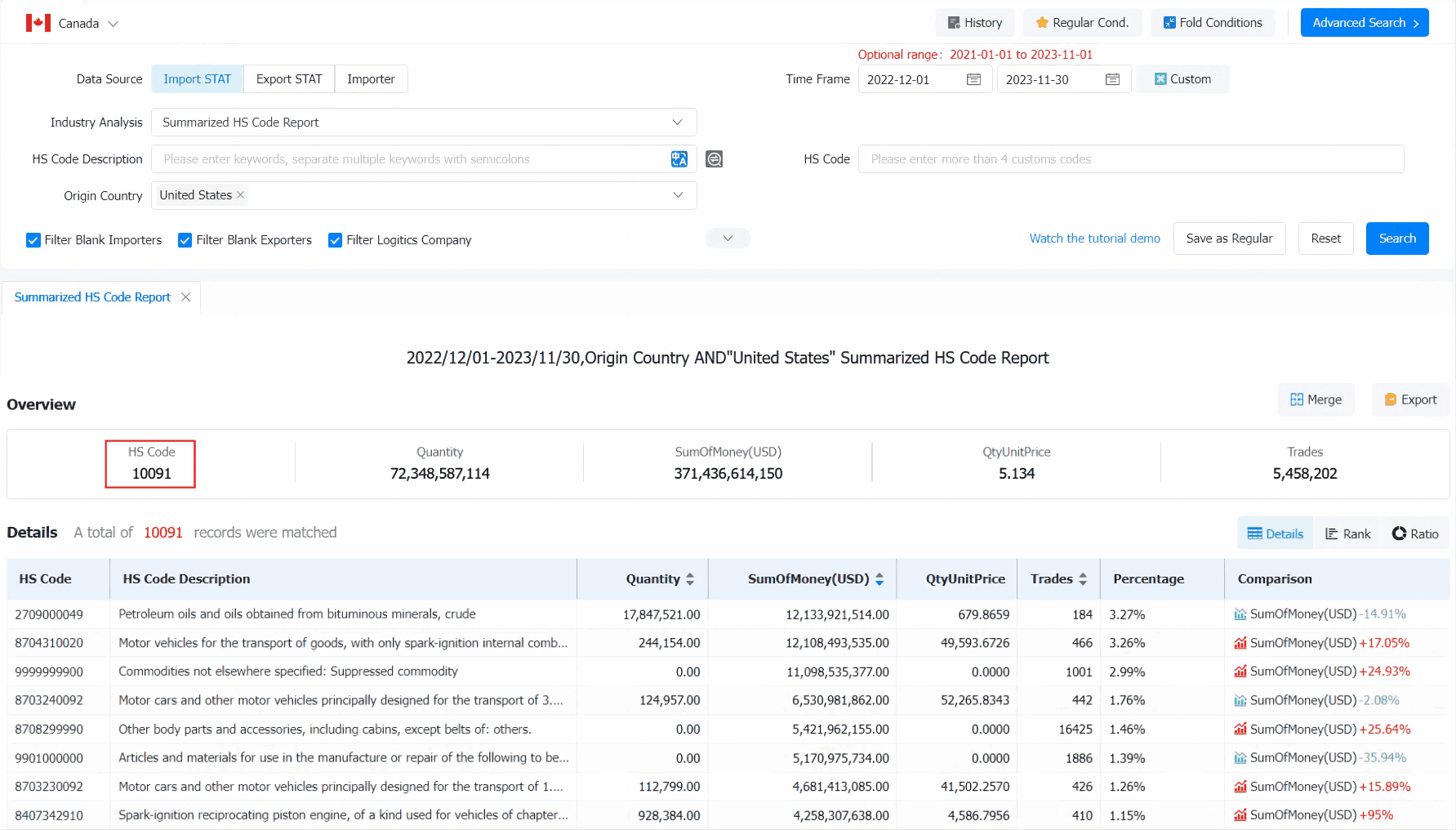The width and height of the screenshot is (1456, 830).
Task: Click the 10091 records matched count
Action: tap(163, 533)
